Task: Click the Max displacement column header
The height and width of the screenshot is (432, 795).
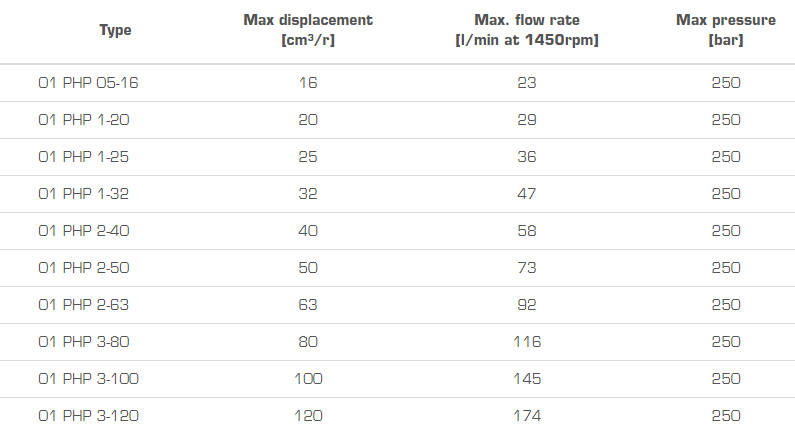Action: (307, 30)
